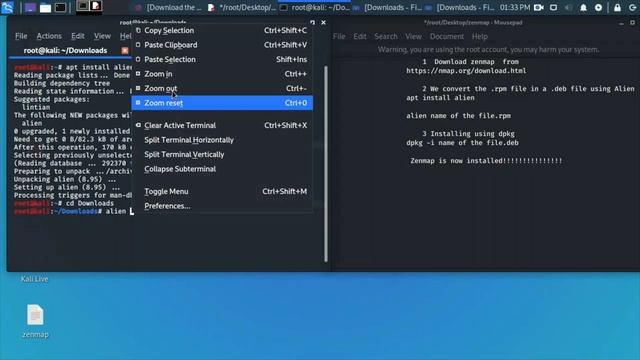
Task: Click the 'apt install alien' line in Mousepad
Action: pos(440,98)
